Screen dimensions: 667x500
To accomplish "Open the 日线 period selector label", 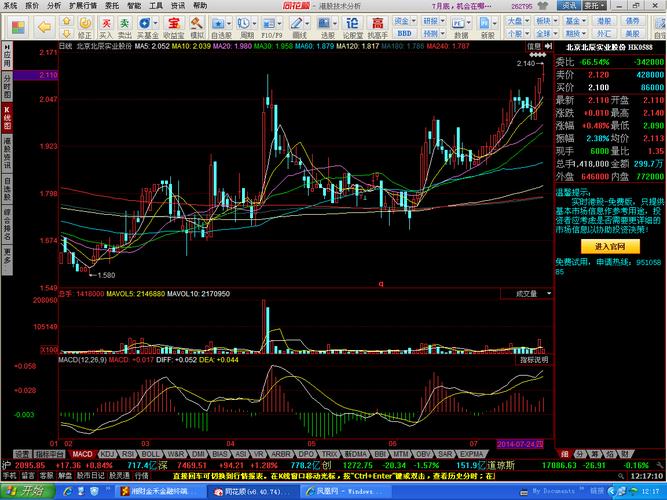I will click(65, 46).
